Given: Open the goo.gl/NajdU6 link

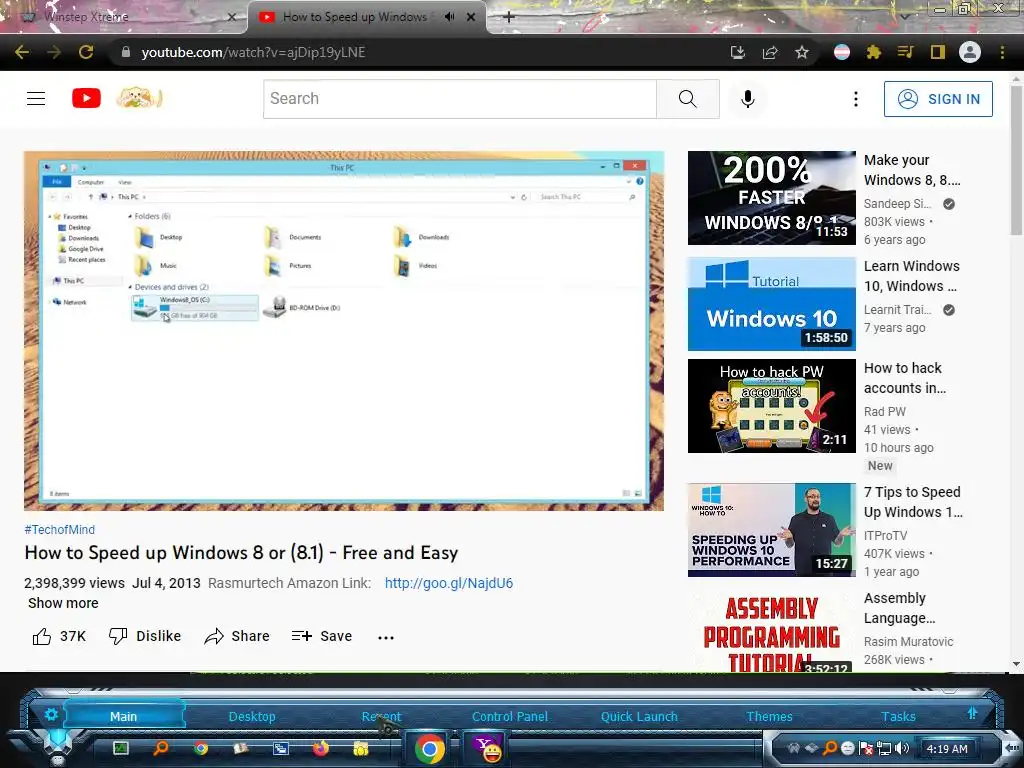Looking at the screenshot, I should point(449,583).
